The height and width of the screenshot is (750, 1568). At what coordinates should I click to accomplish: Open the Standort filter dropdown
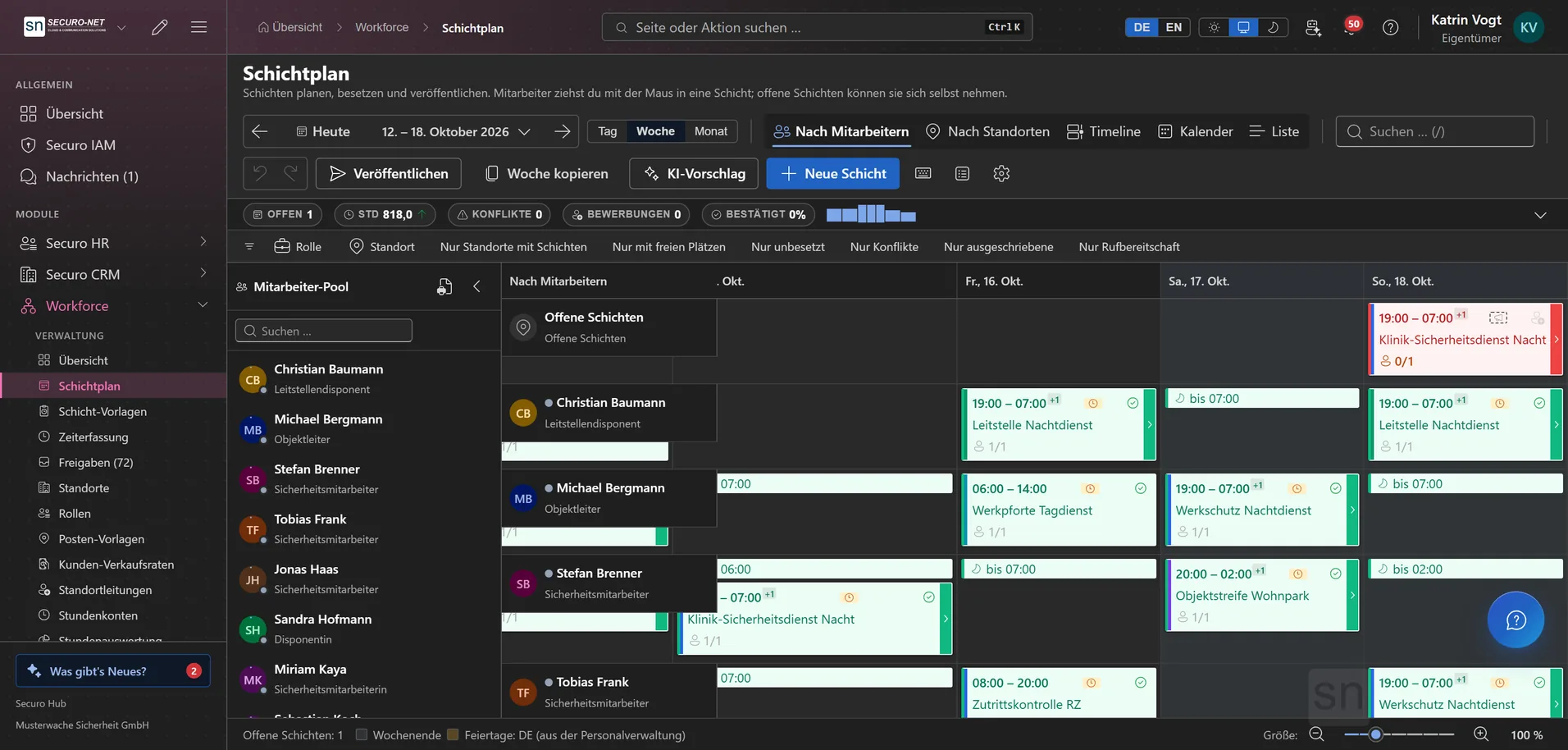[382, 246]
